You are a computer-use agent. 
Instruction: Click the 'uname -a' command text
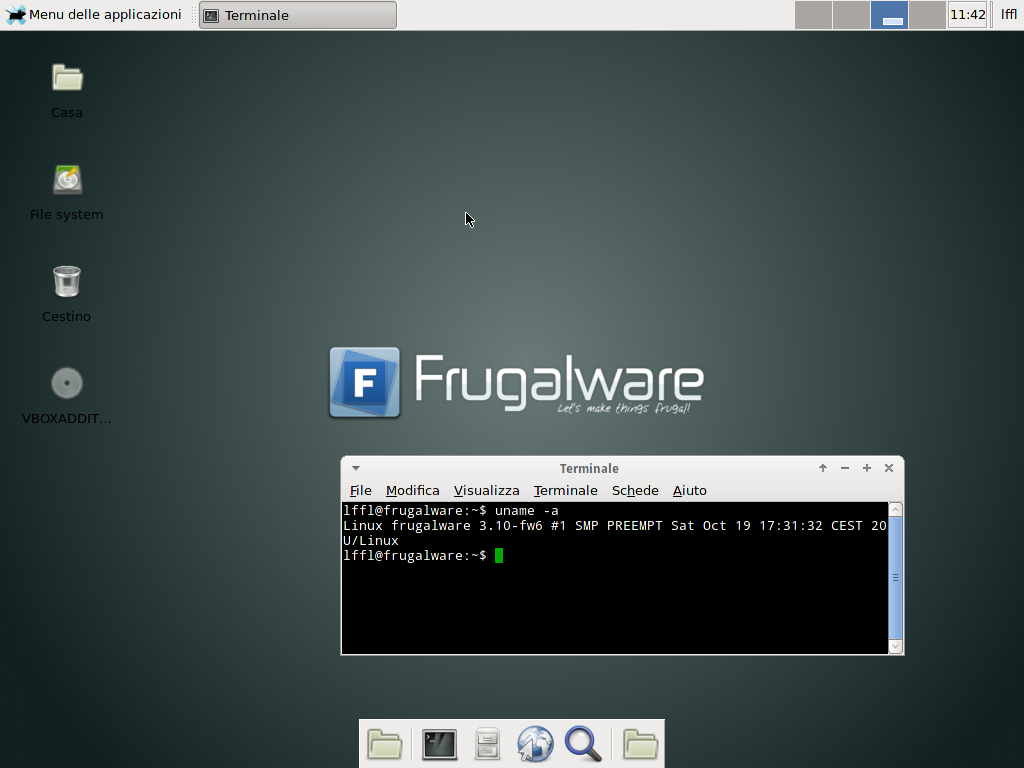526,511
